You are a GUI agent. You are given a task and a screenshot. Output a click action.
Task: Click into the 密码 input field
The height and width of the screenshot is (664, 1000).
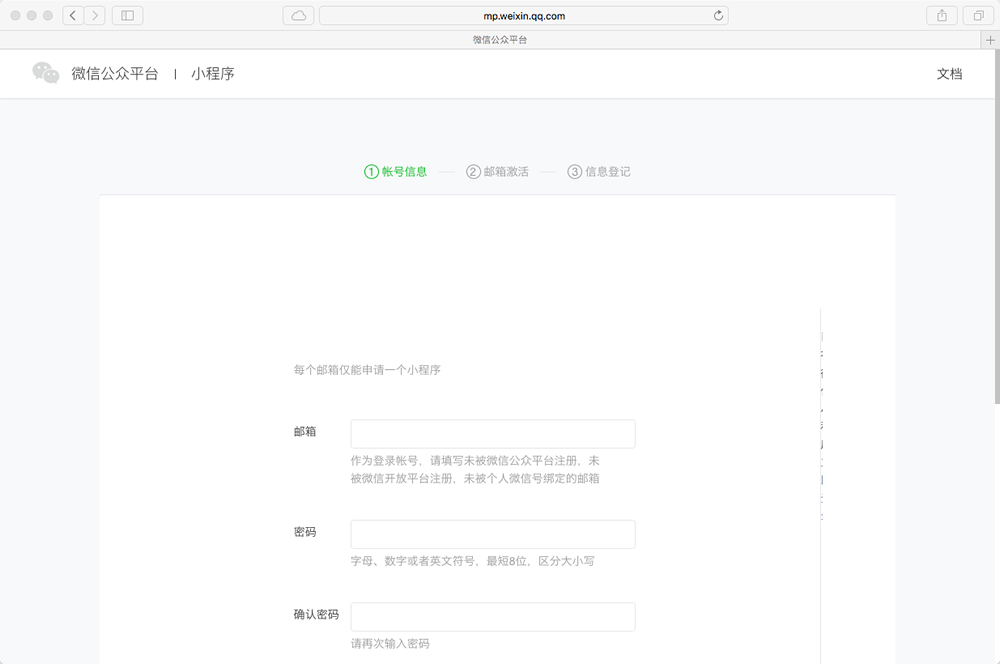pyautogui.click(x=493, y=534)
